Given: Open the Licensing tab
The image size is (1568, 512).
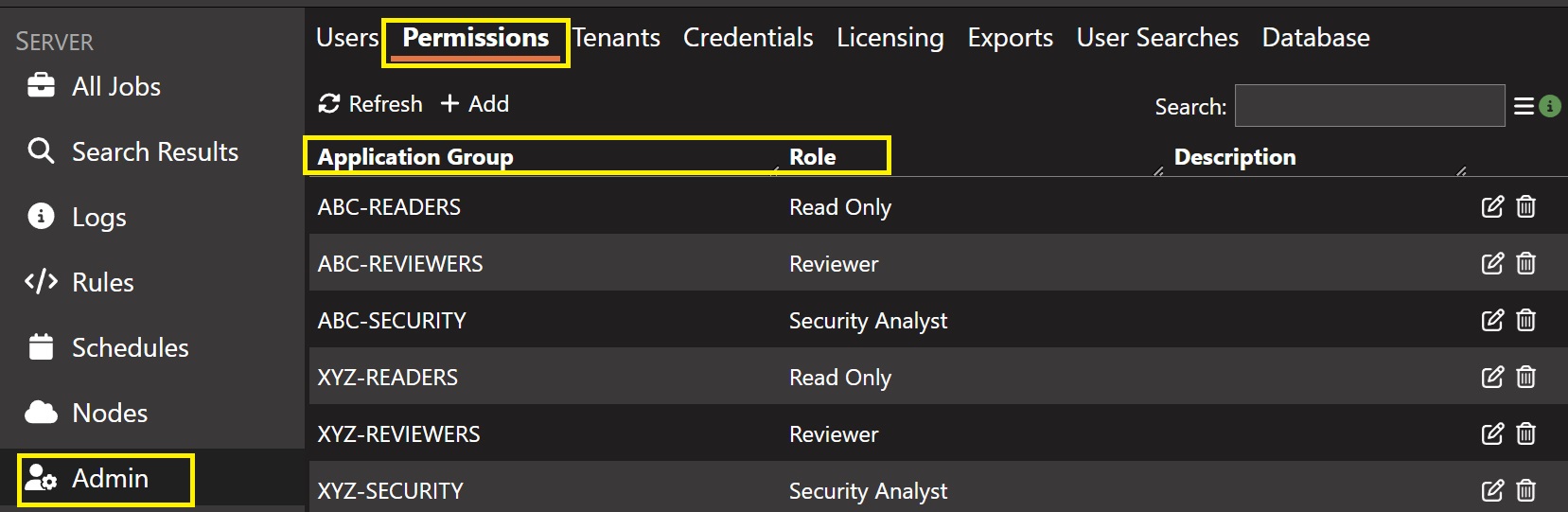Looking at the screenshot, I should coord(890,38).
